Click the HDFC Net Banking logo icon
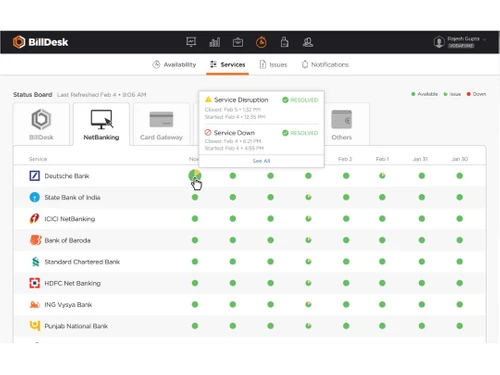Image resolution: width=500 pixels, height=375 pixels. click(x=35, y=283)
